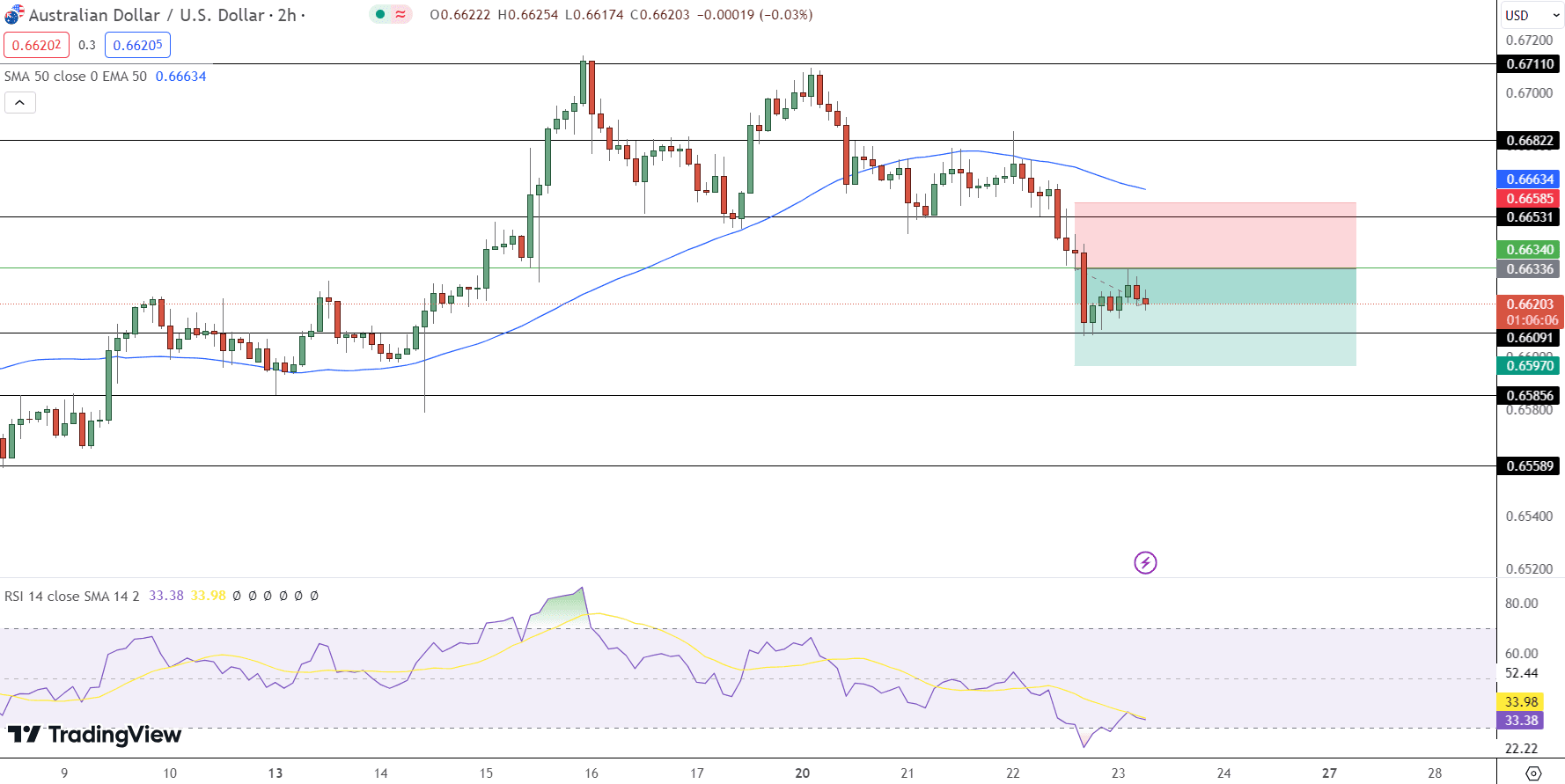The image size is (1565, 784).
Task: Click the 0.65856 horizontal line price label
Action: click(x=1530, y=396)
